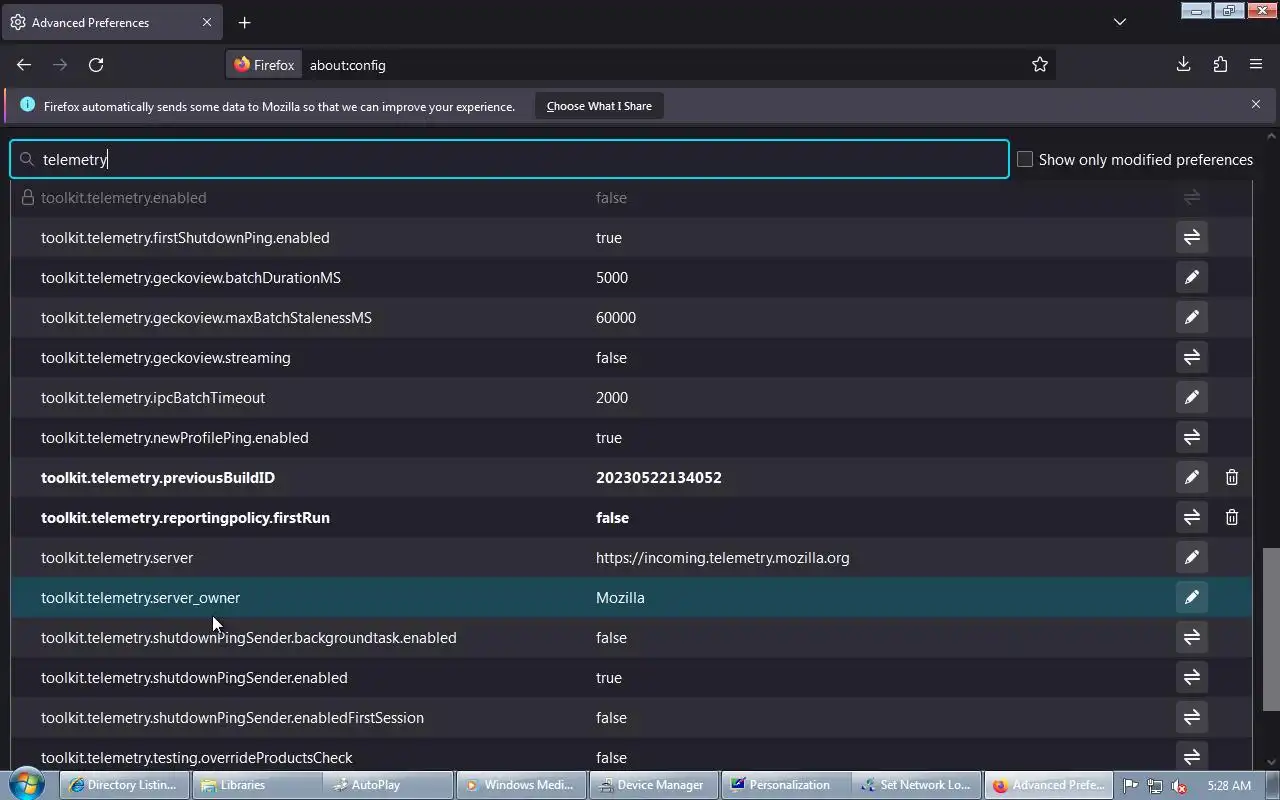
Task: Select https://incoming.telemetry.mozilla.org value
Action: pos(722,557)
